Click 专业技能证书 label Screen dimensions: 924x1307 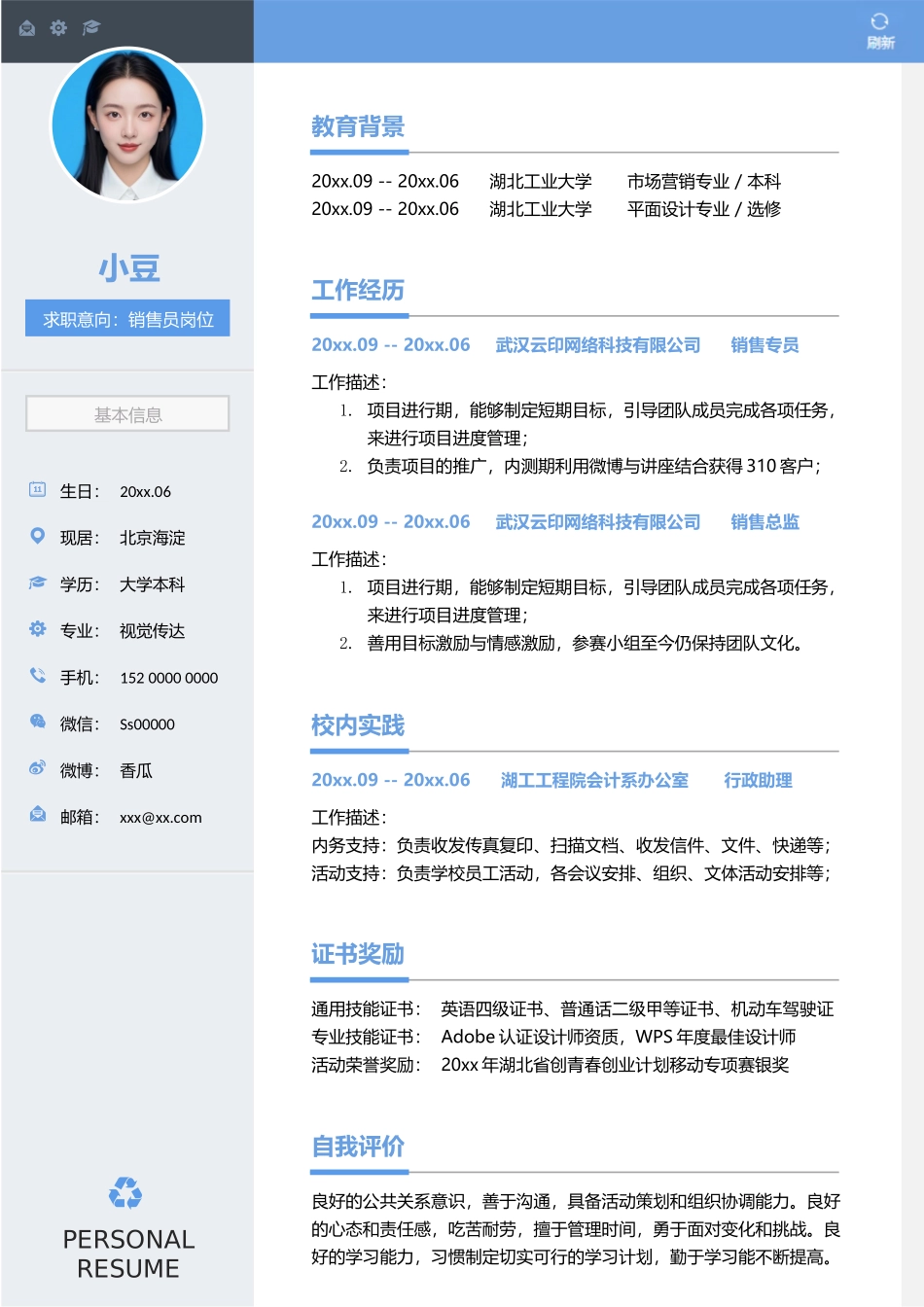coord(366,1037)
